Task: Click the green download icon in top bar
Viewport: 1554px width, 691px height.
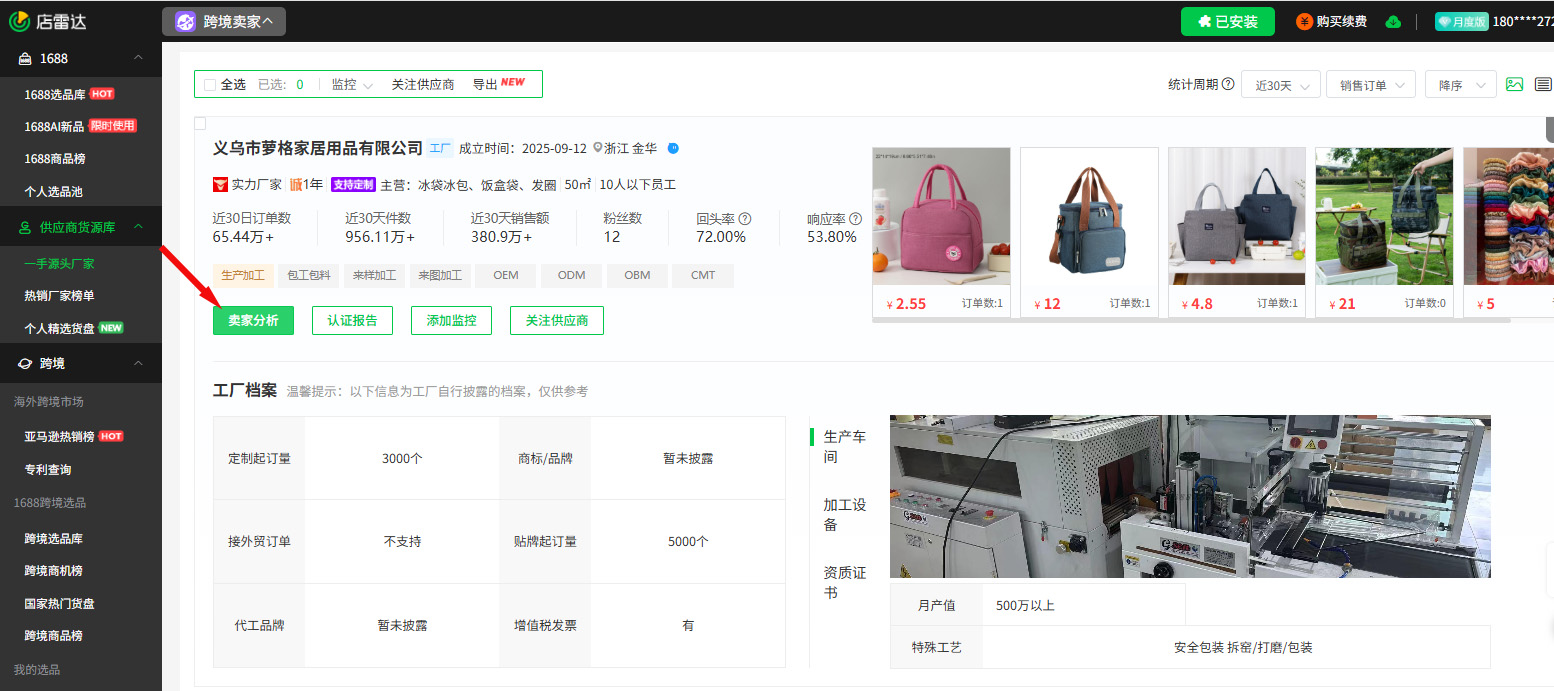Action: coord(1393,20)
